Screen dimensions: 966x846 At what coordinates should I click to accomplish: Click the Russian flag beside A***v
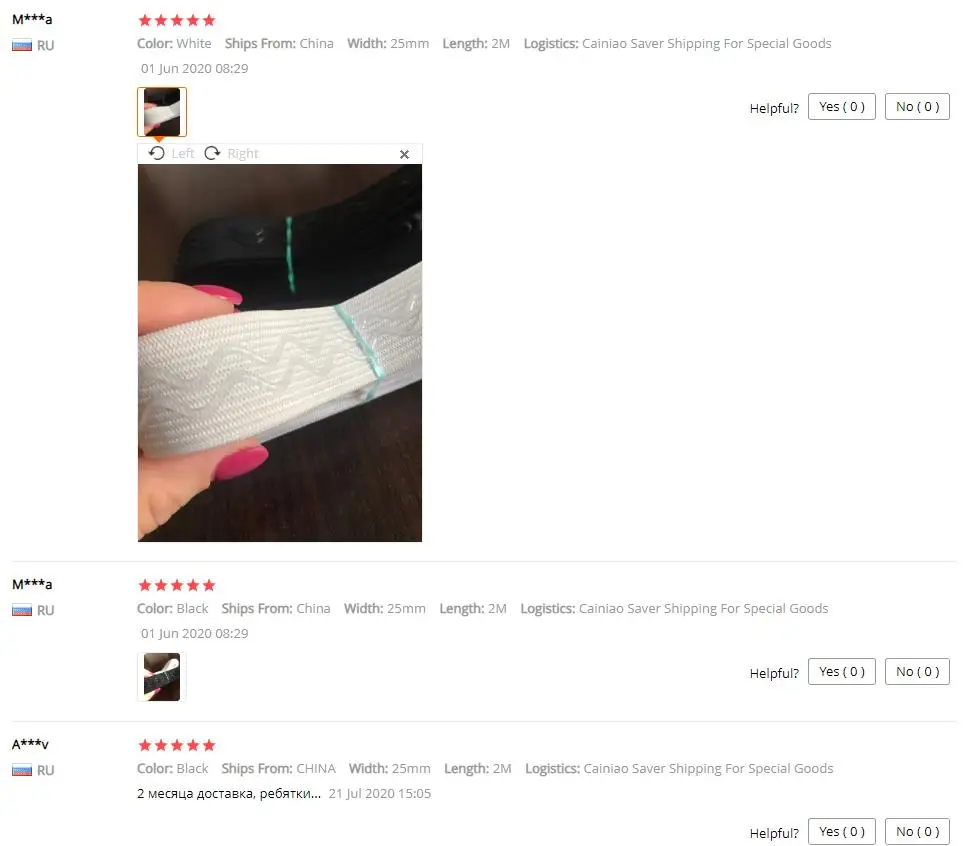coord(22,770)
